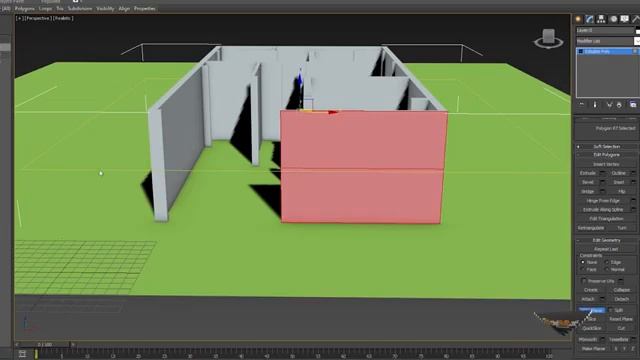The height and width of the screenshot is (360, 640).
Task: Open the Properties ribbon menu
Action: 144,9
